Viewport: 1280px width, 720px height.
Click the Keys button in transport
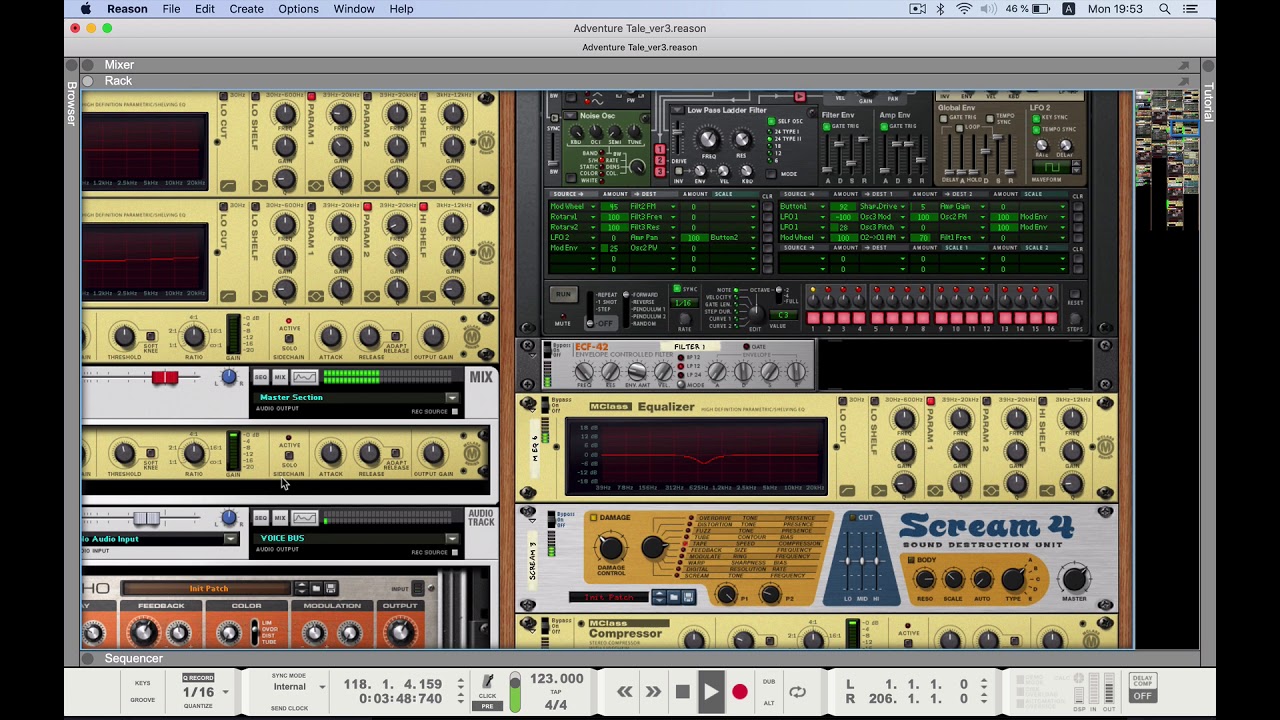pyautogui.click(x=142, y=684)
